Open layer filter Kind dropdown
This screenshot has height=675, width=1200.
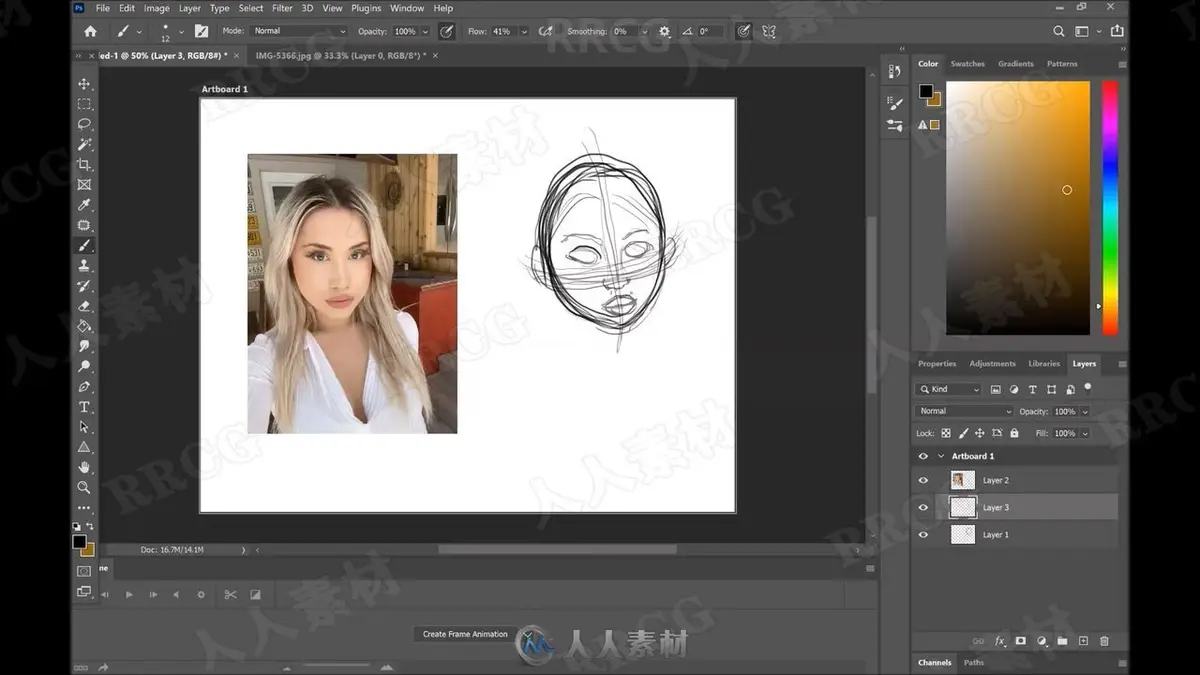coord(949,389)
